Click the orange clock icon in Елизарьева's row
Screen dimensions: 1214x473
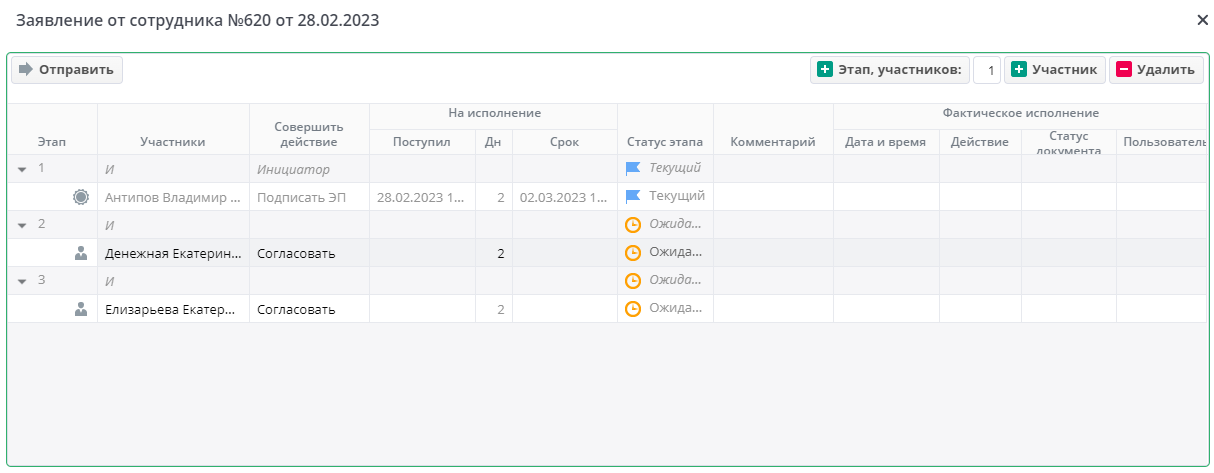point(632,309)
